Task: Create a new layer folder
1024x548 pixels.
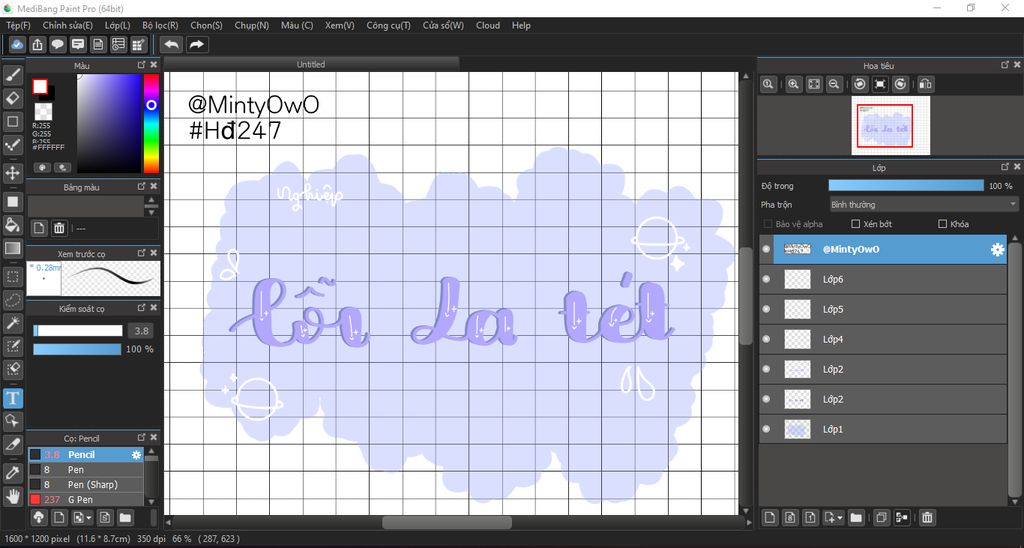Action: [x=856, y=518]
